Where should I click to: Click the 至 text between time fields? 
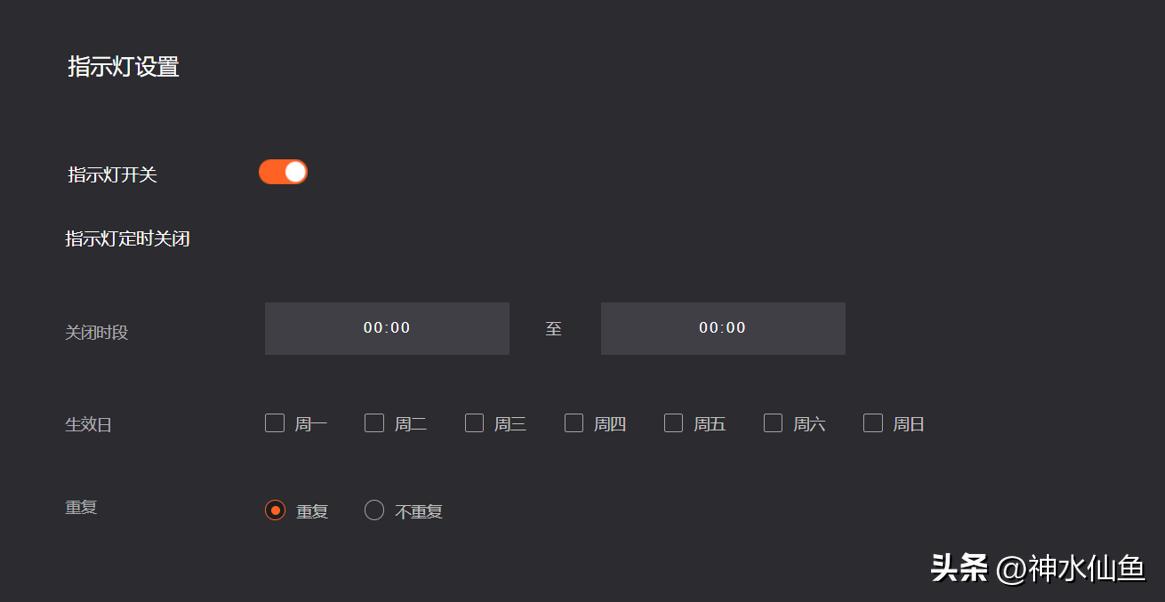[x=553, y=328]
